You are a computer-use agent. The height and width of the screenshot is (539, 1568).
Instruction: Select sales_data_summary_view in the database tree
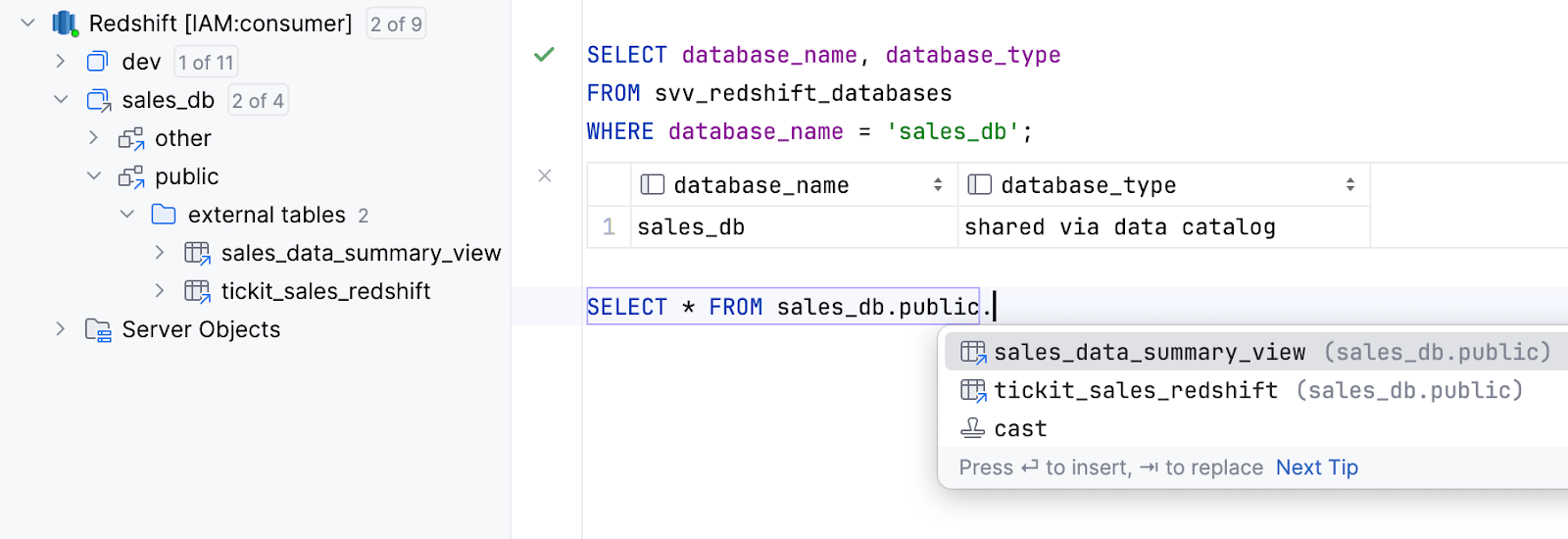(x=360, y=253)
